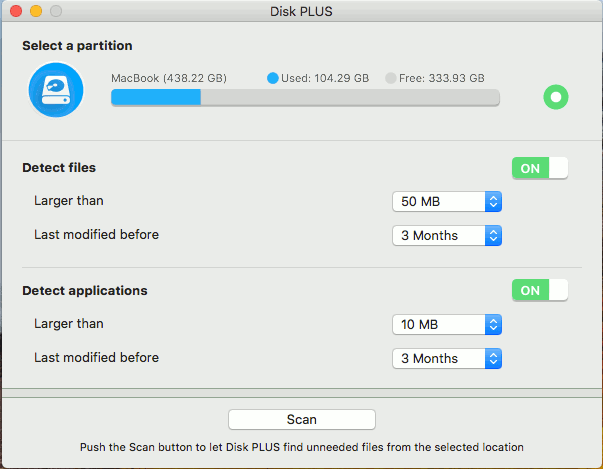Click the MacBook (438.22 GB) partition label
This screenshot has width=603, height=469.
(x=169, y=78)
